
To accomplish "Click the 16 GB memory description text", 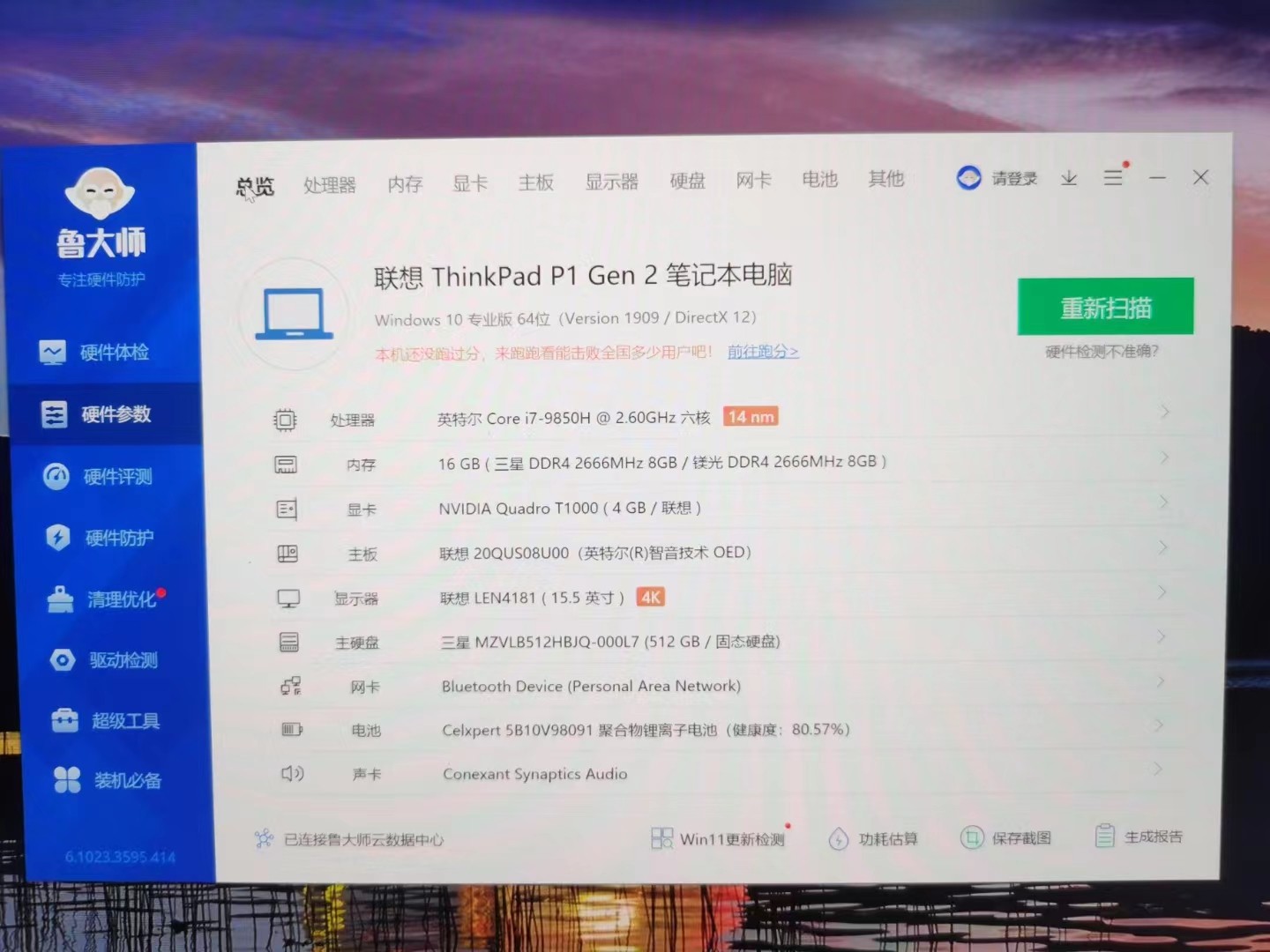I will point(662,462).
